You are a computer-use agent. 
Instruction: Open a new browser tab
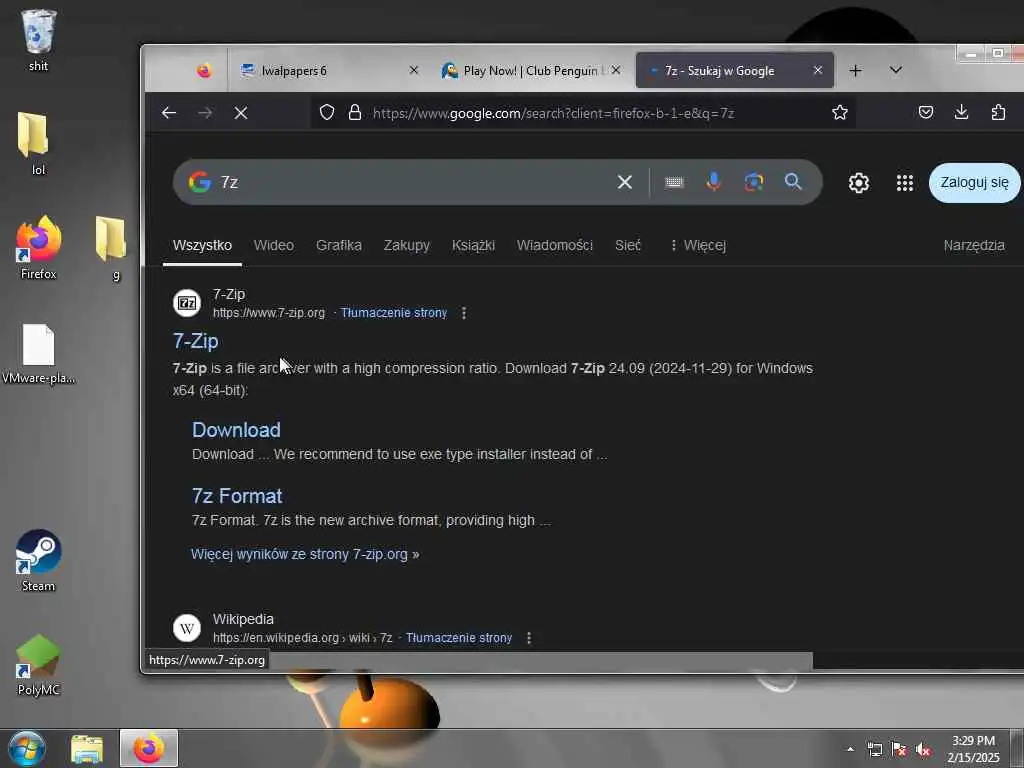click(856, 71)
